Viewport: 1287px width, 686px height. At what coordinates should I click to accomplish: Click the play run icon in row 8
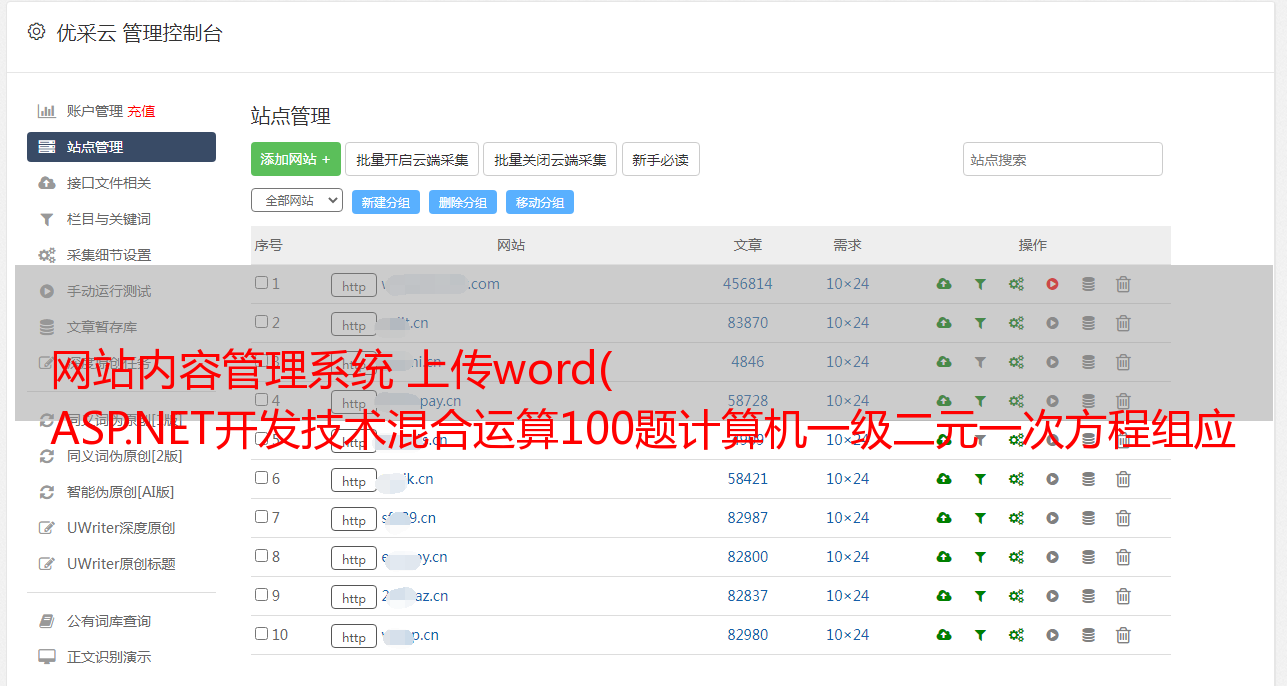coord(1052,557)
